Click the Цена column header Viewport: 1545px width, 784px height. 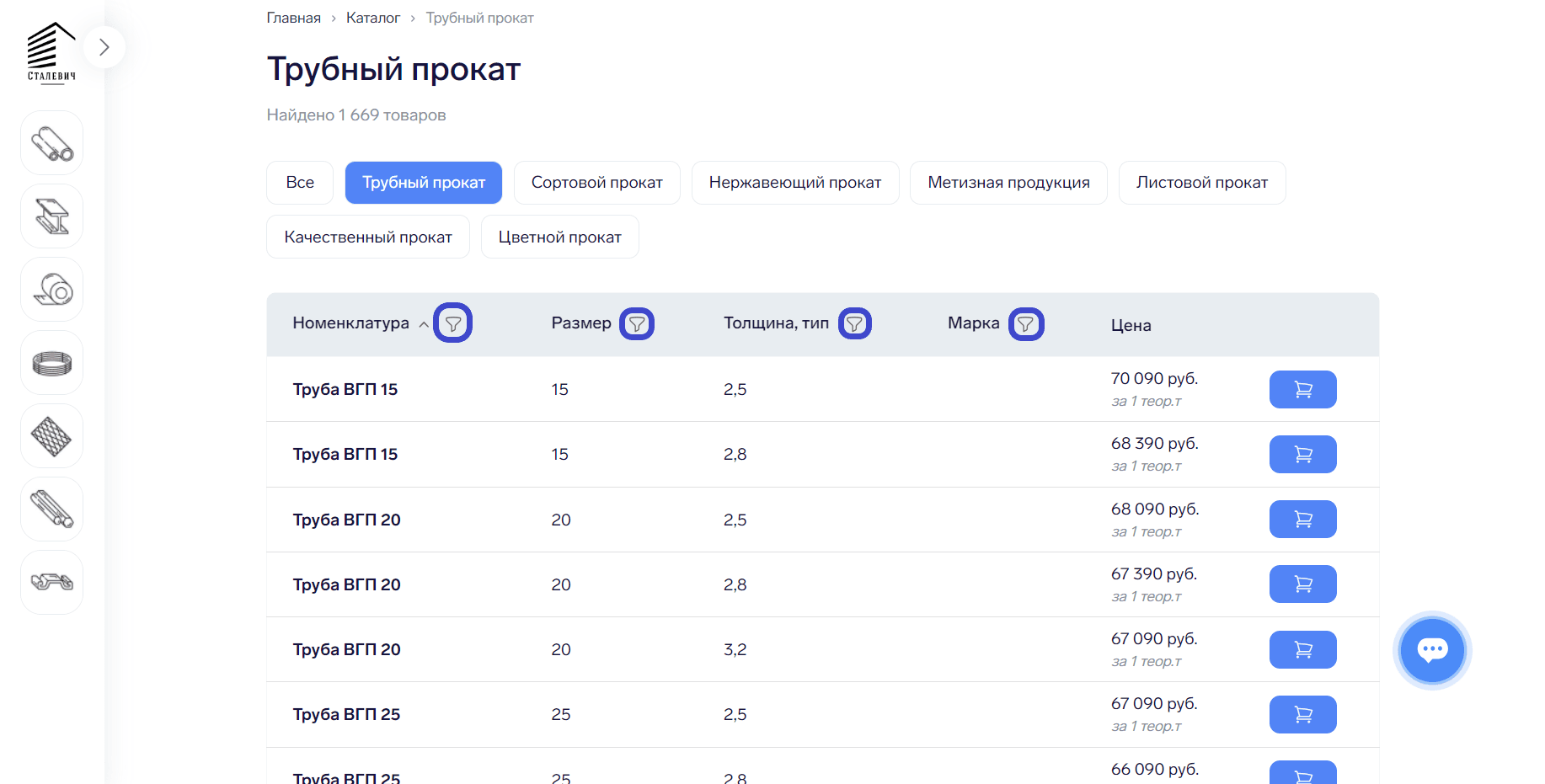[x=1131, y=325]
